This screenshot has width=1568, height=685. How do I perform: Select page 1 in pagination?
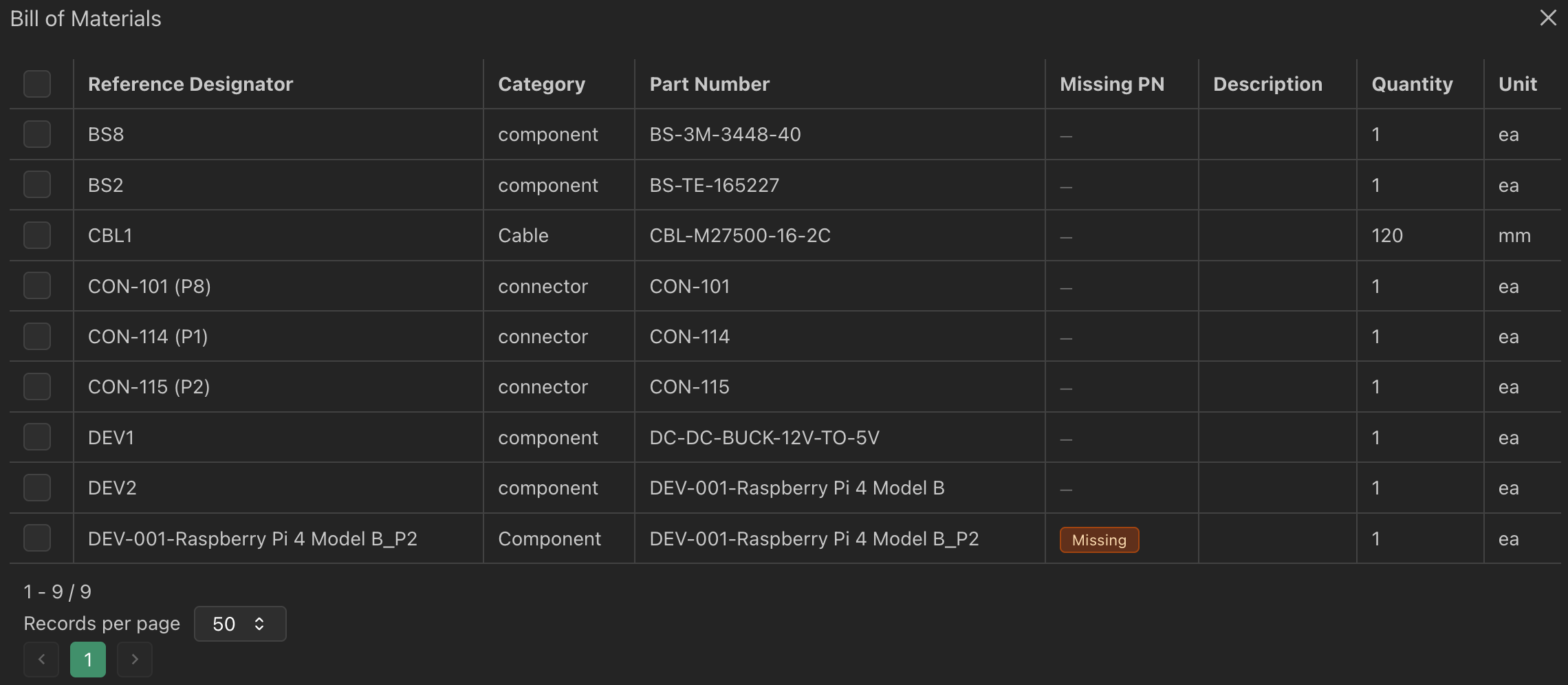tap(88, 659)
